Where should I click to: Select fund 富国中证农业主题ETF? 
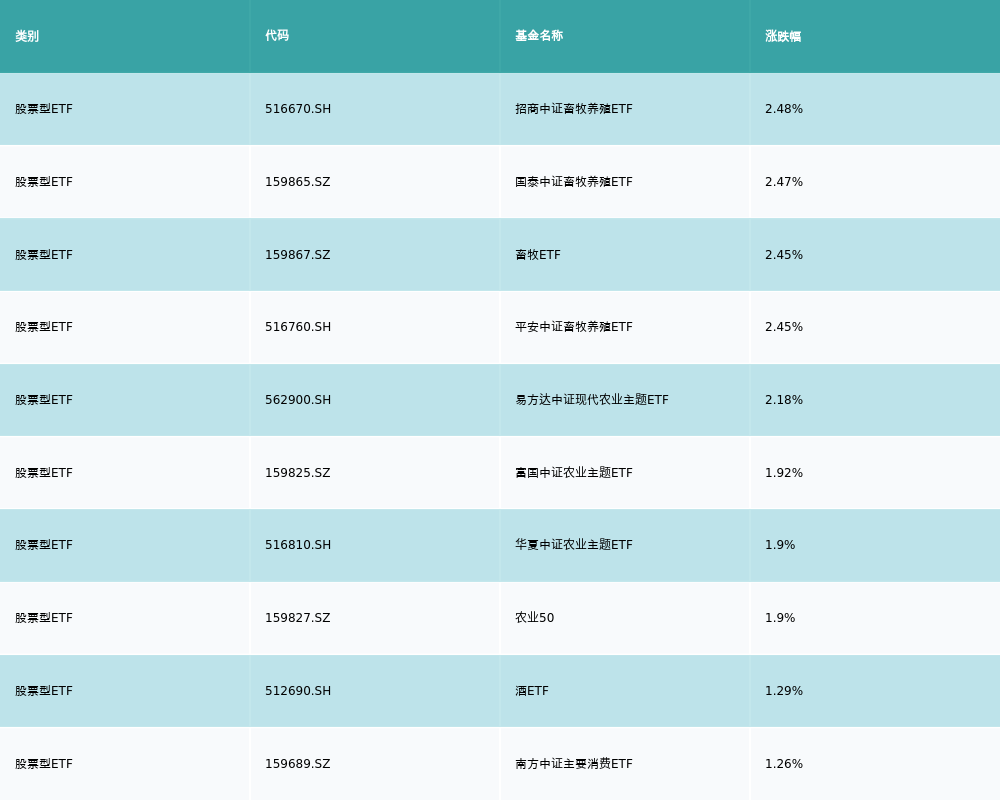pos(574,473)
